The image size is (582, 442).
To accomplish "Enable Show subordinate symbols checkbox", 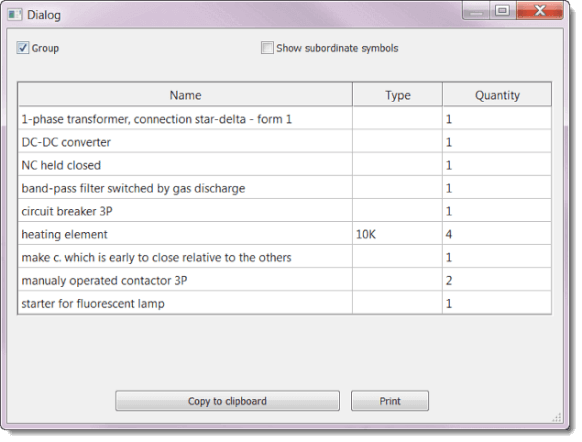I will pyautogui.click(x=267, y=48).
